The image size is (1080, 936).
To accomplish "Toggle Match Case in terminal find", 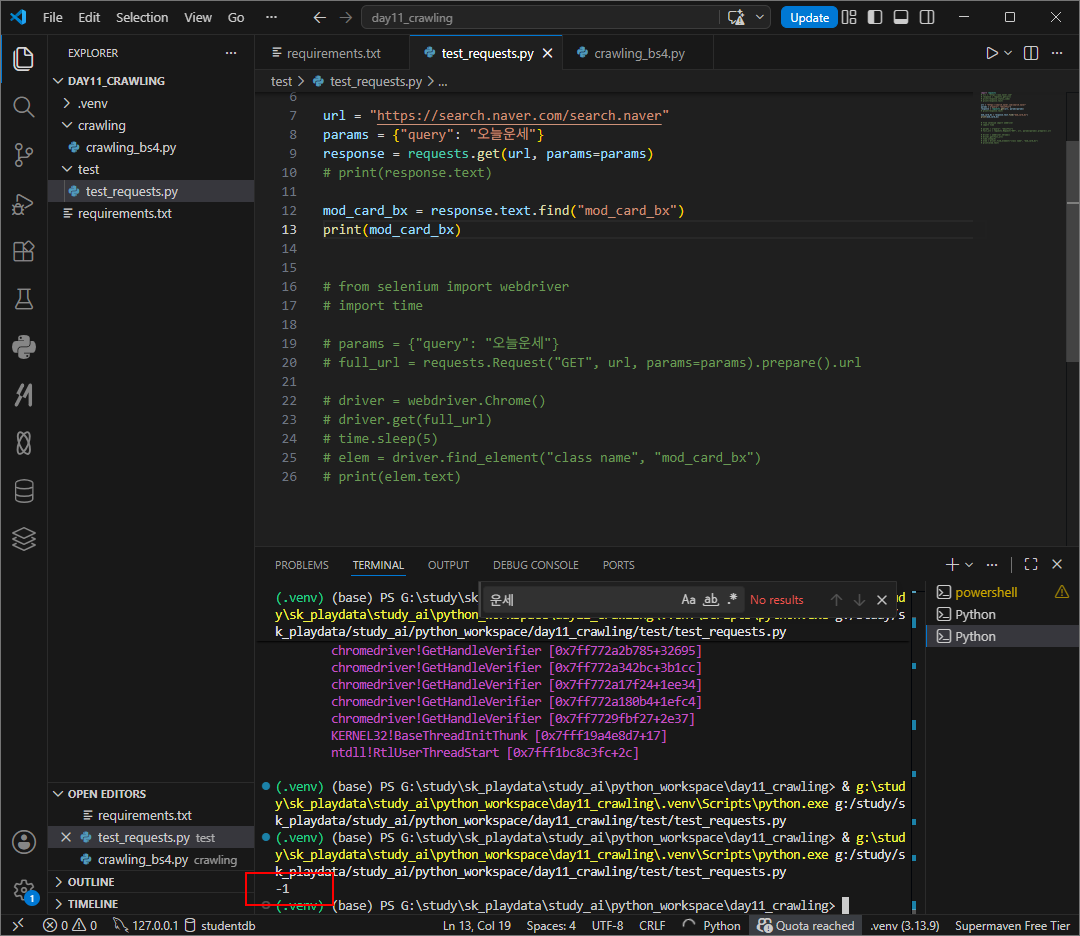I will point(688,600).
